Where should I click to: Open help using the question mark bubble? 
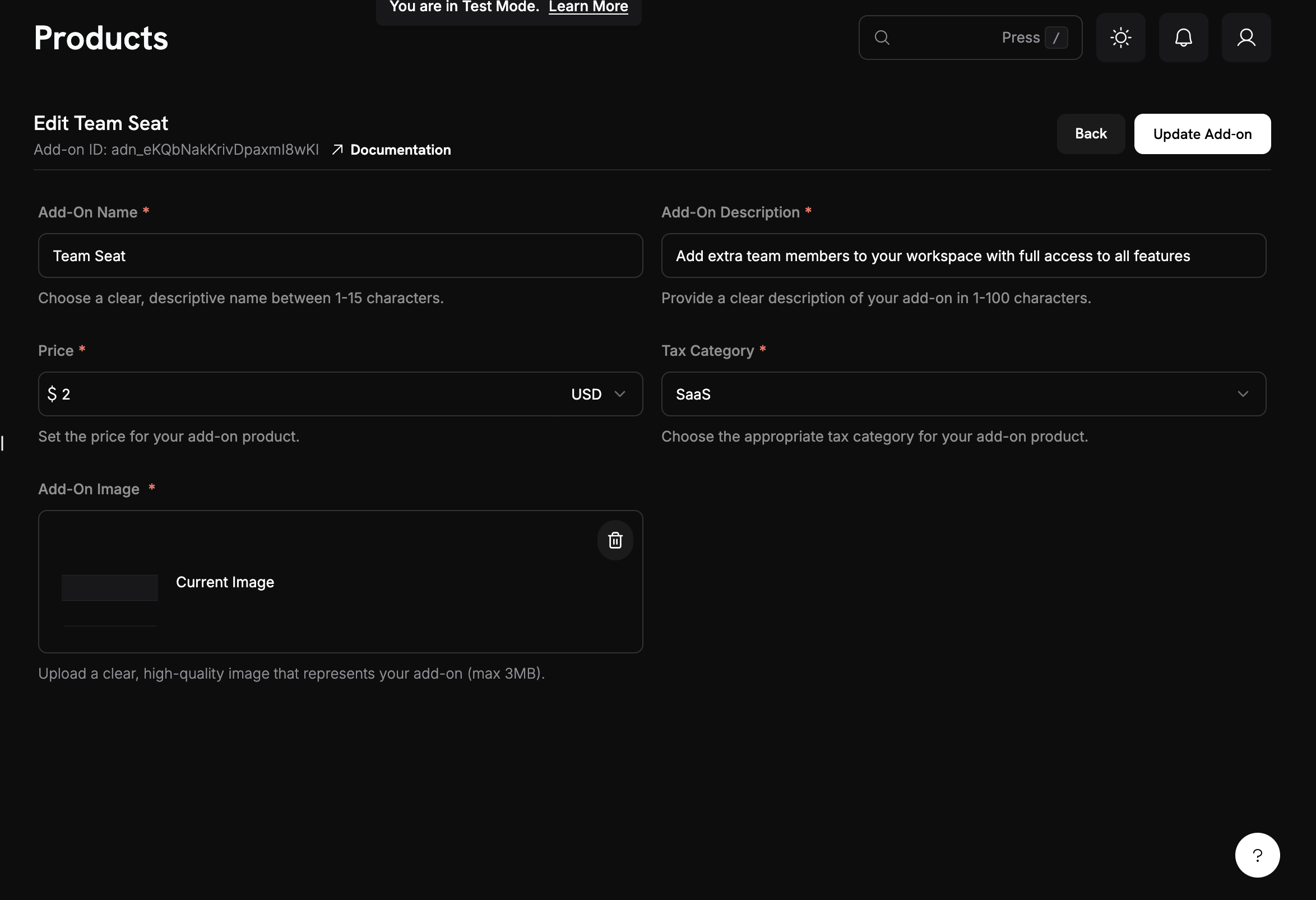1257,855
